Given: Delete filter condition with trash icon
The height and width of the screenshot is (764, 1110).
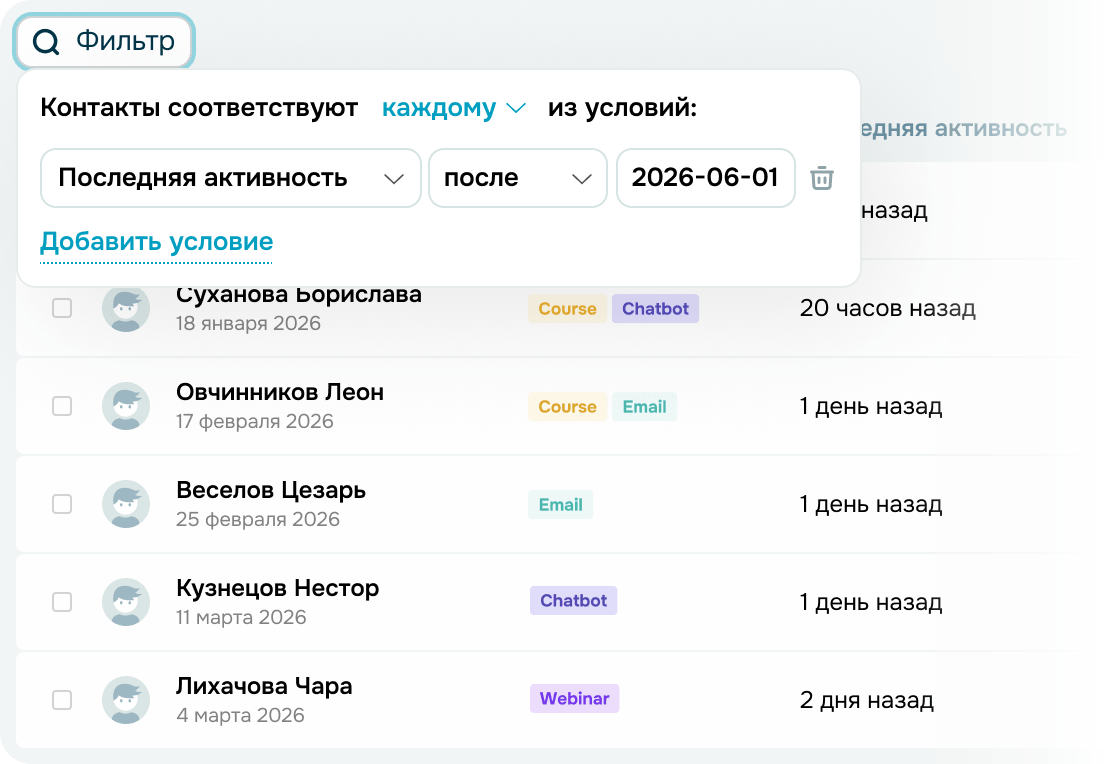Looking at the screenshot, I should [x=821, y=178].
